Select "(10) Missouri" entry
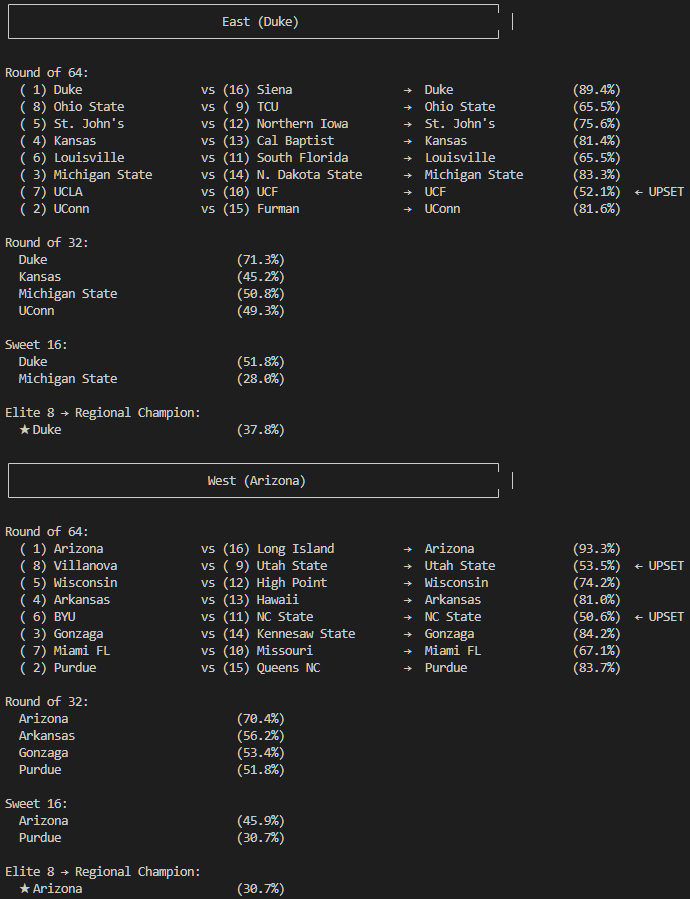690x899 pixels. [x=268, y=651]
